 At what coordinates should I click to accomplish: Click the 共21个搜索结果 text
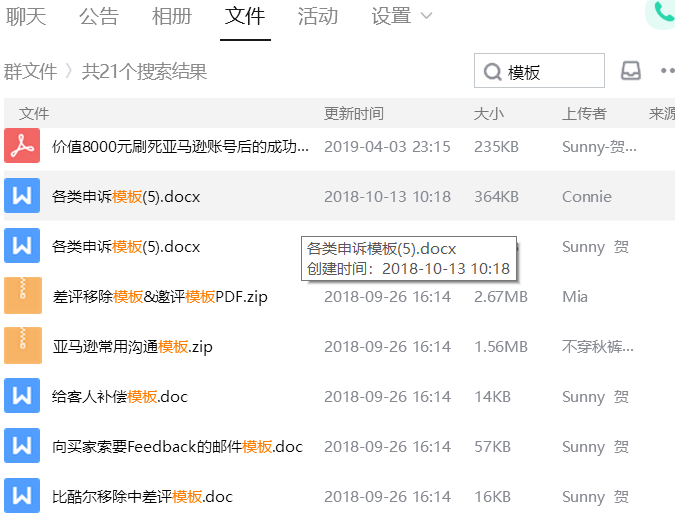144,71
